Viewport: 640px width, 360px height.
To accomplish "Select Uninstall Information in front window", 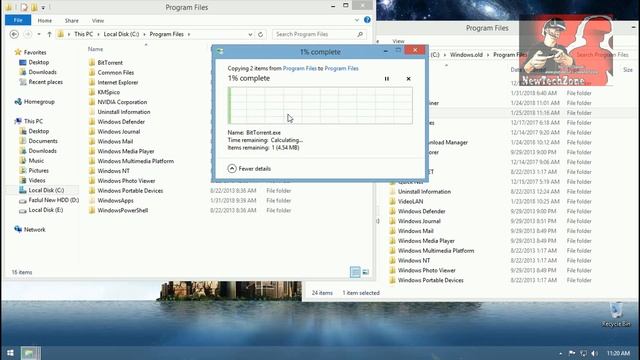I will coord(124,112).
